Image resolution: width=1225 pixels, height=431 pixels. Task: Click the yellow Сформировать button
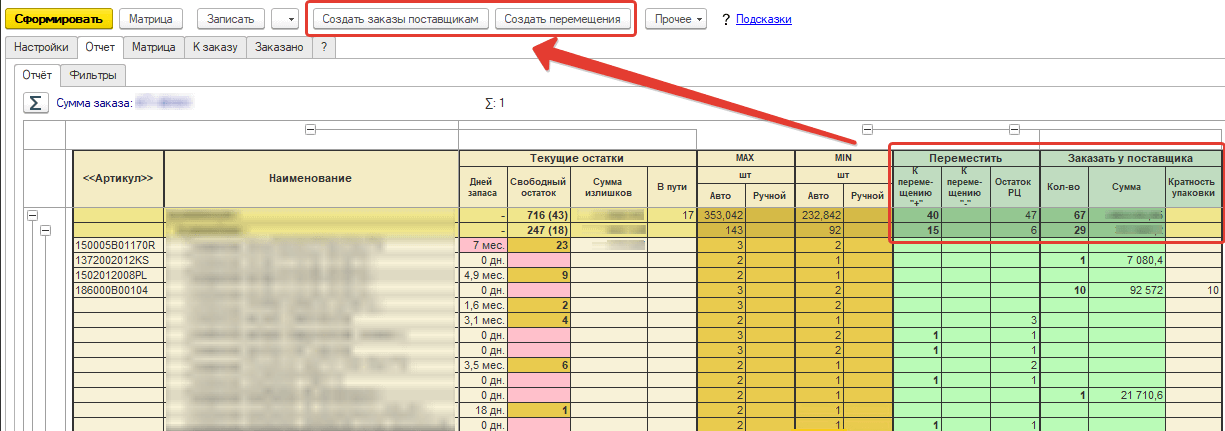click(59, 19)
